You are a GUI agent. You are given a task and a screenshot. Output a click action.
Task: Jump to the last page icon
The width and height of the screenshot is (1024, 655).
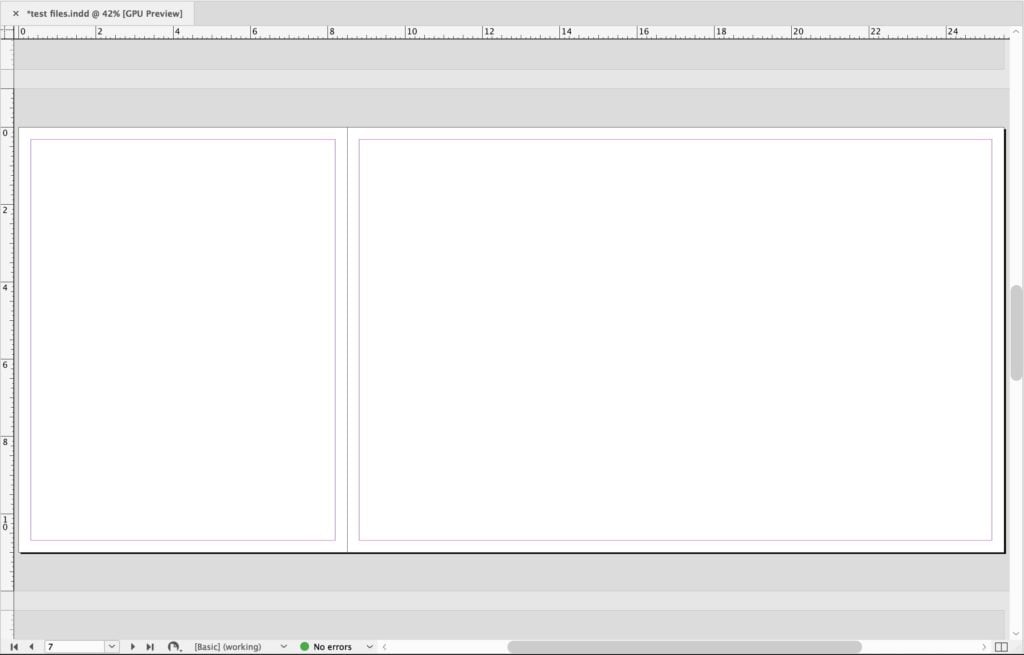pos(150,646)
